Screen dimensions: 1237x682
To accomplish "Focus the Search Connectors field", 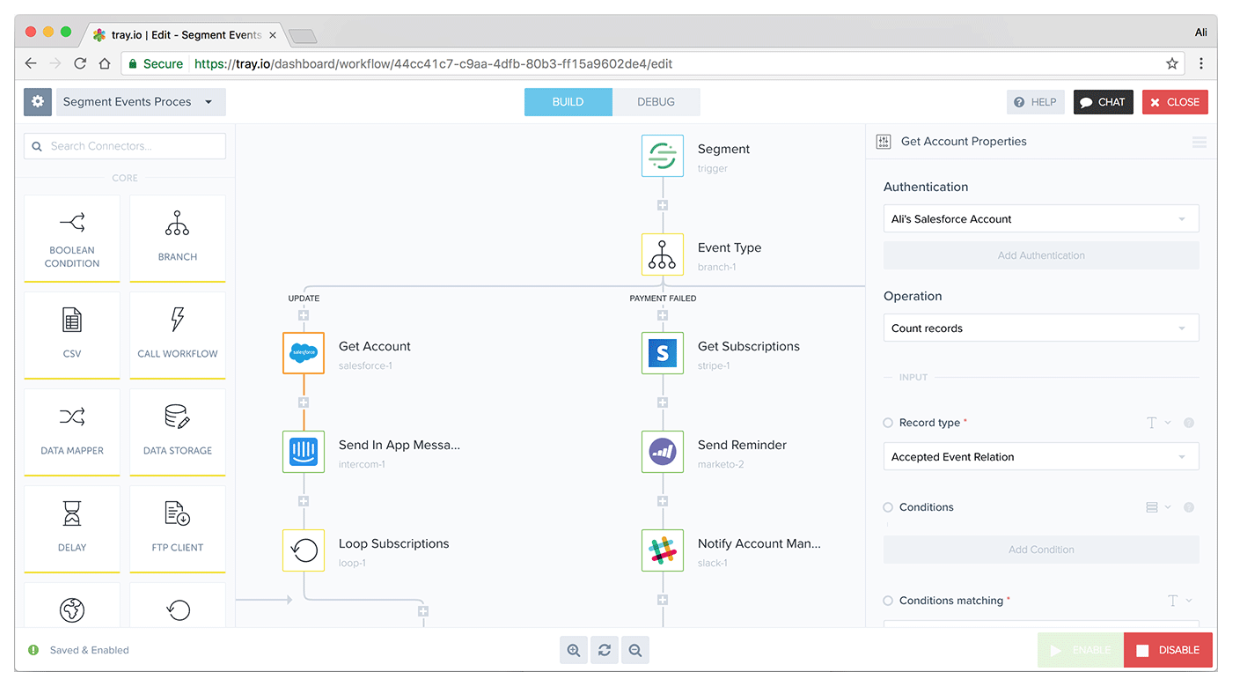I will click(x=125, y=146).
